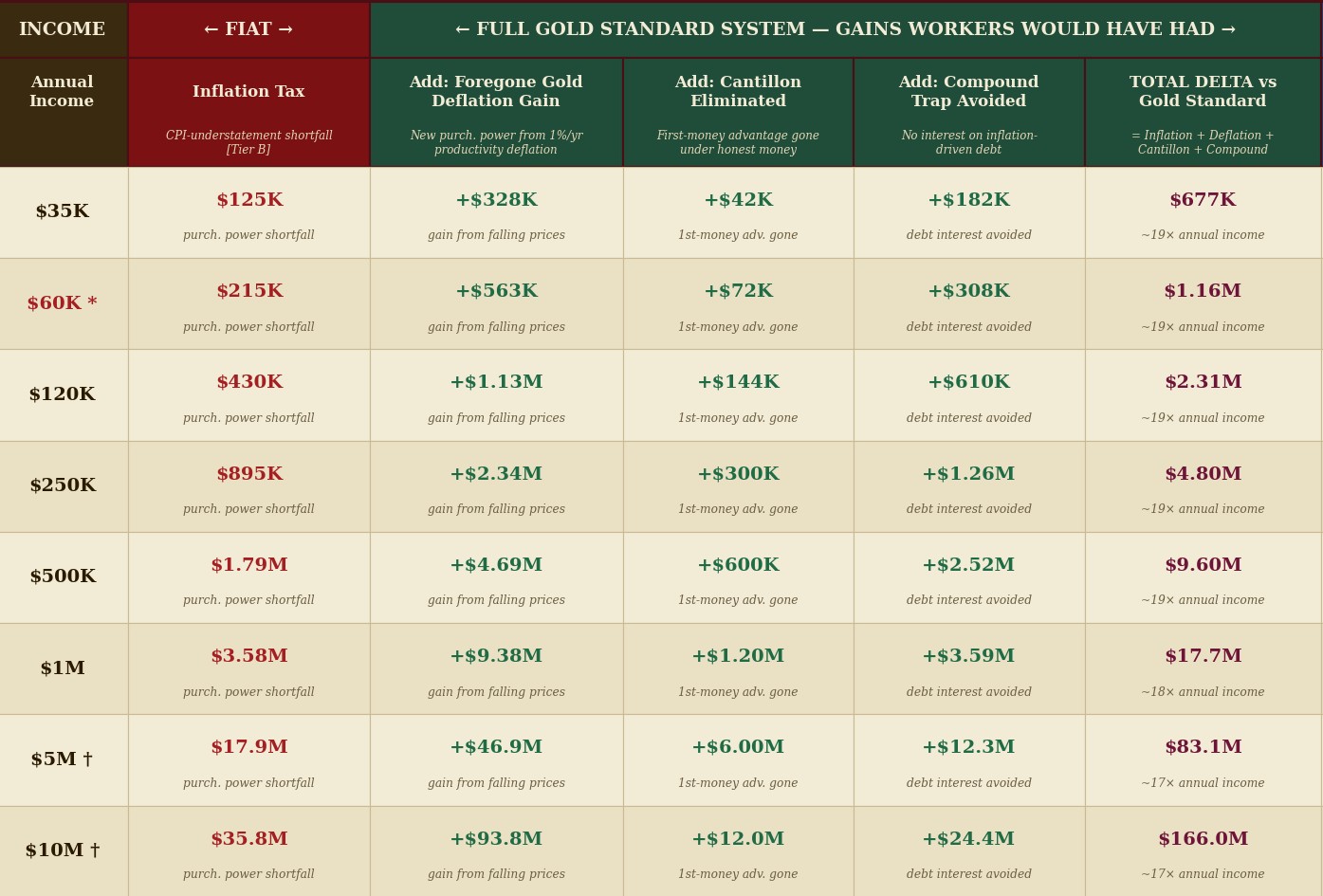Click the INCOME header cell
The height and width of the screenshot is (896, 1323).
click(63, 30)
